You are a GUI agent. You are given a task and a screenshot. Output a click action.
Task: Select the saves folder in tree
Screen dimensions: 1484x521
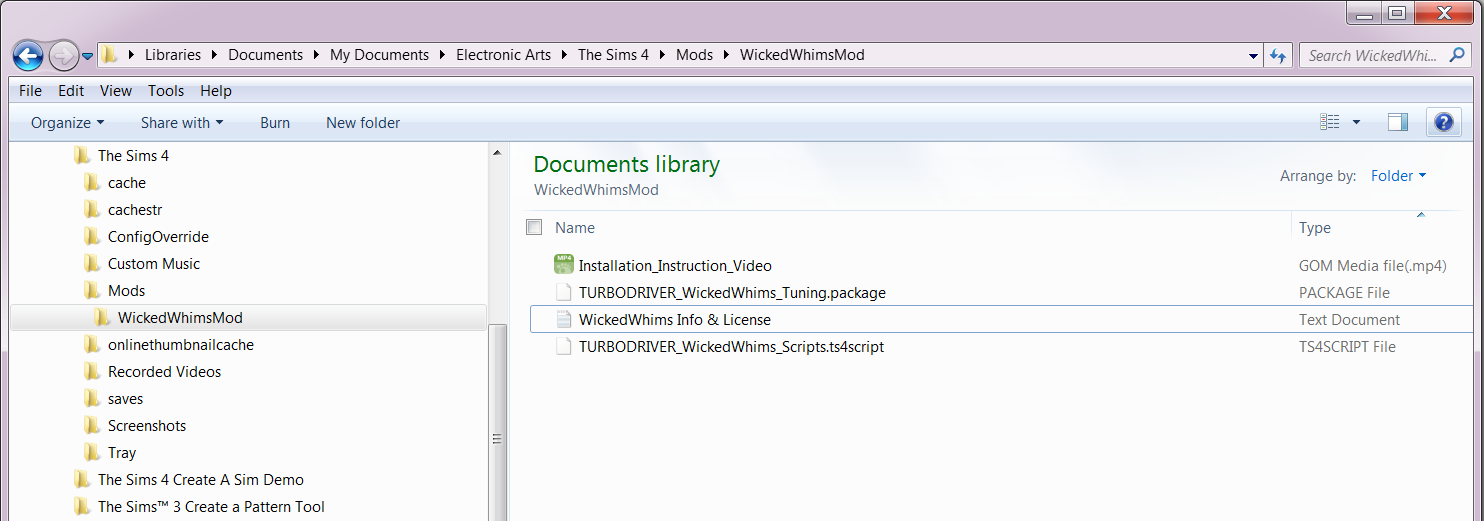[x=126, y=399]
